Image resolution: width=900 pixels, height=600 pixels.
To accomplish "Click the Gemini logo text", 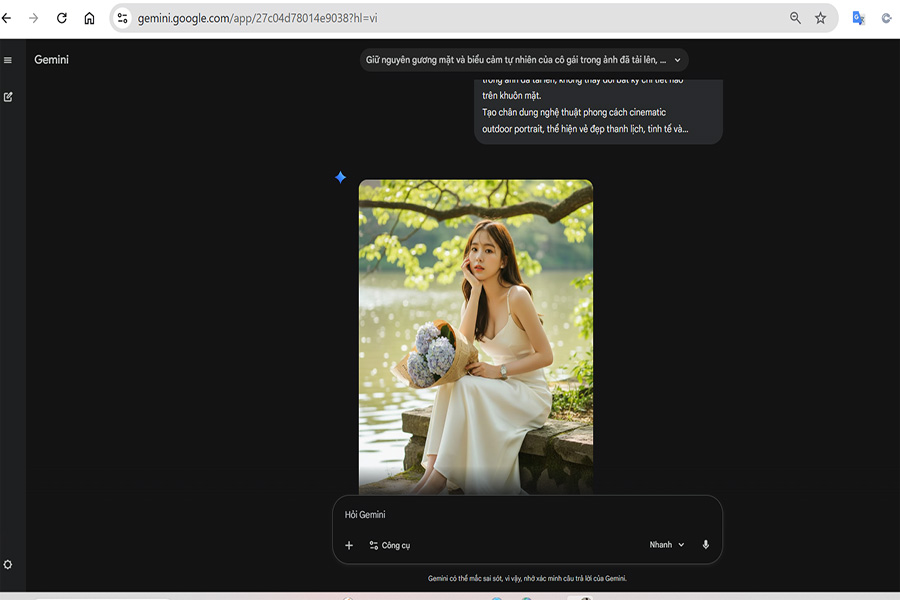I will [51, 60].
